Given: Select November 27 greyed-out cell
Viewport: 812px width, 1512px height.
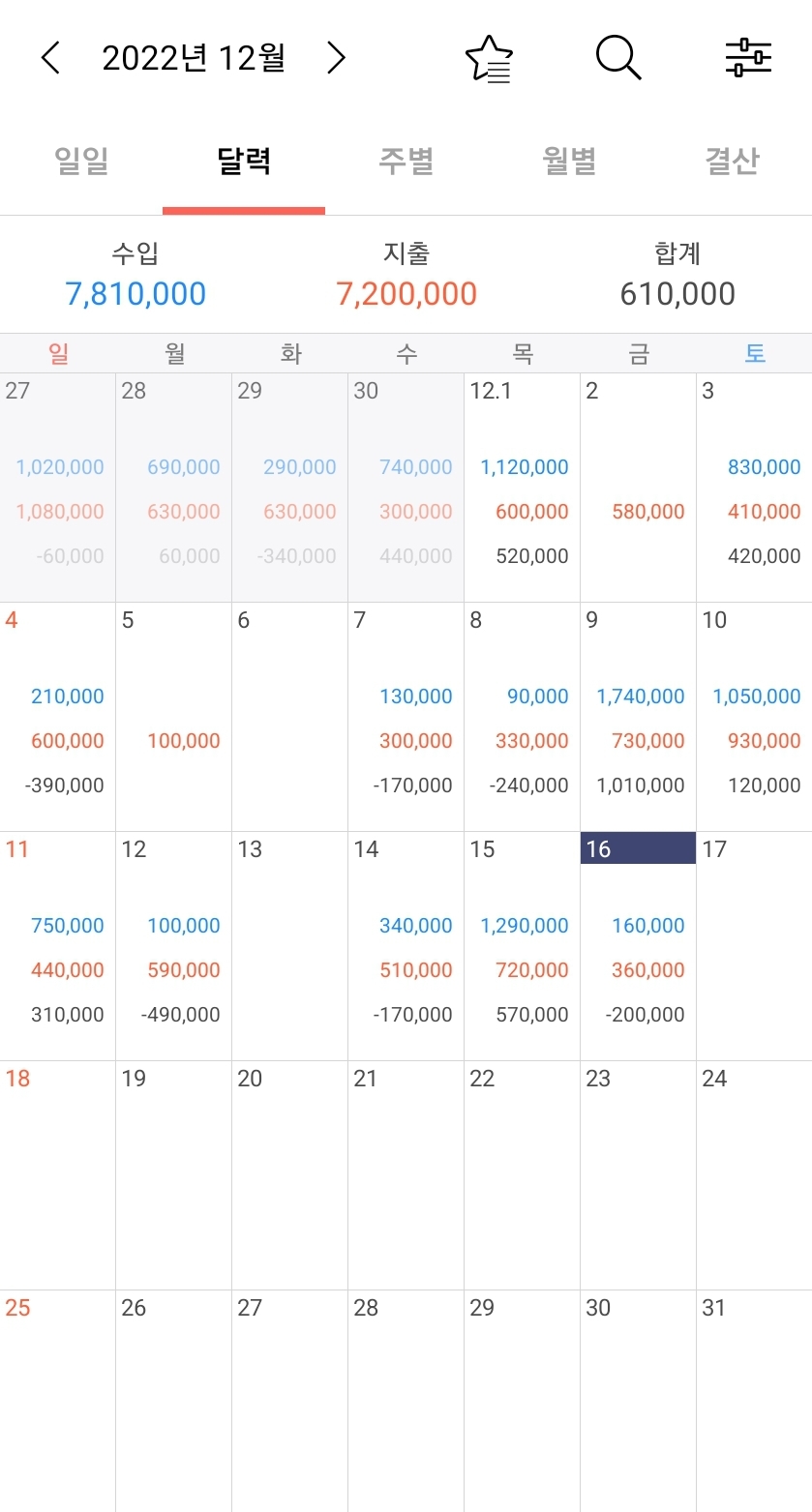Looking at the screenshot, I should pos(57,488).
